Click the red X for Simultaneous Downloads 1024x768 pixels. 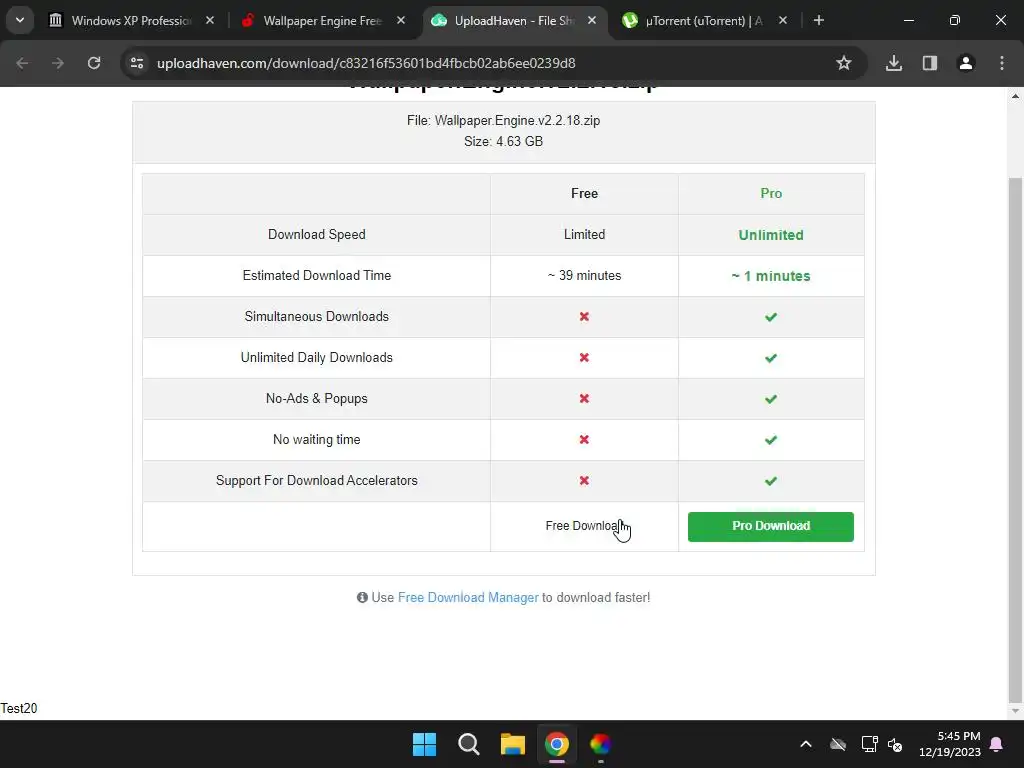pos(584,317)
